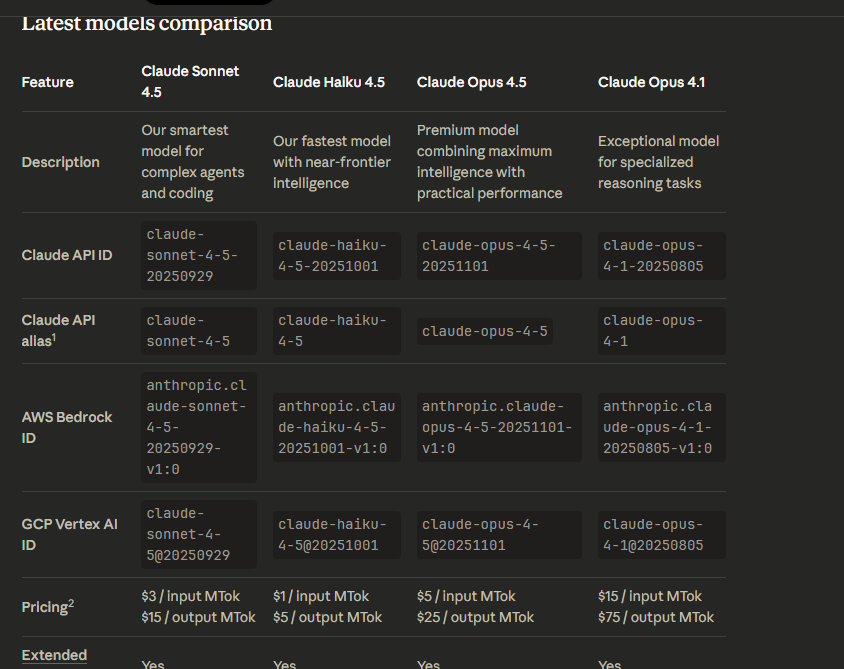Click the claude-haiku-4-5@20251001 Vertex AI ID
Viewport: 844px width, 669px height.
coord(336,534)
